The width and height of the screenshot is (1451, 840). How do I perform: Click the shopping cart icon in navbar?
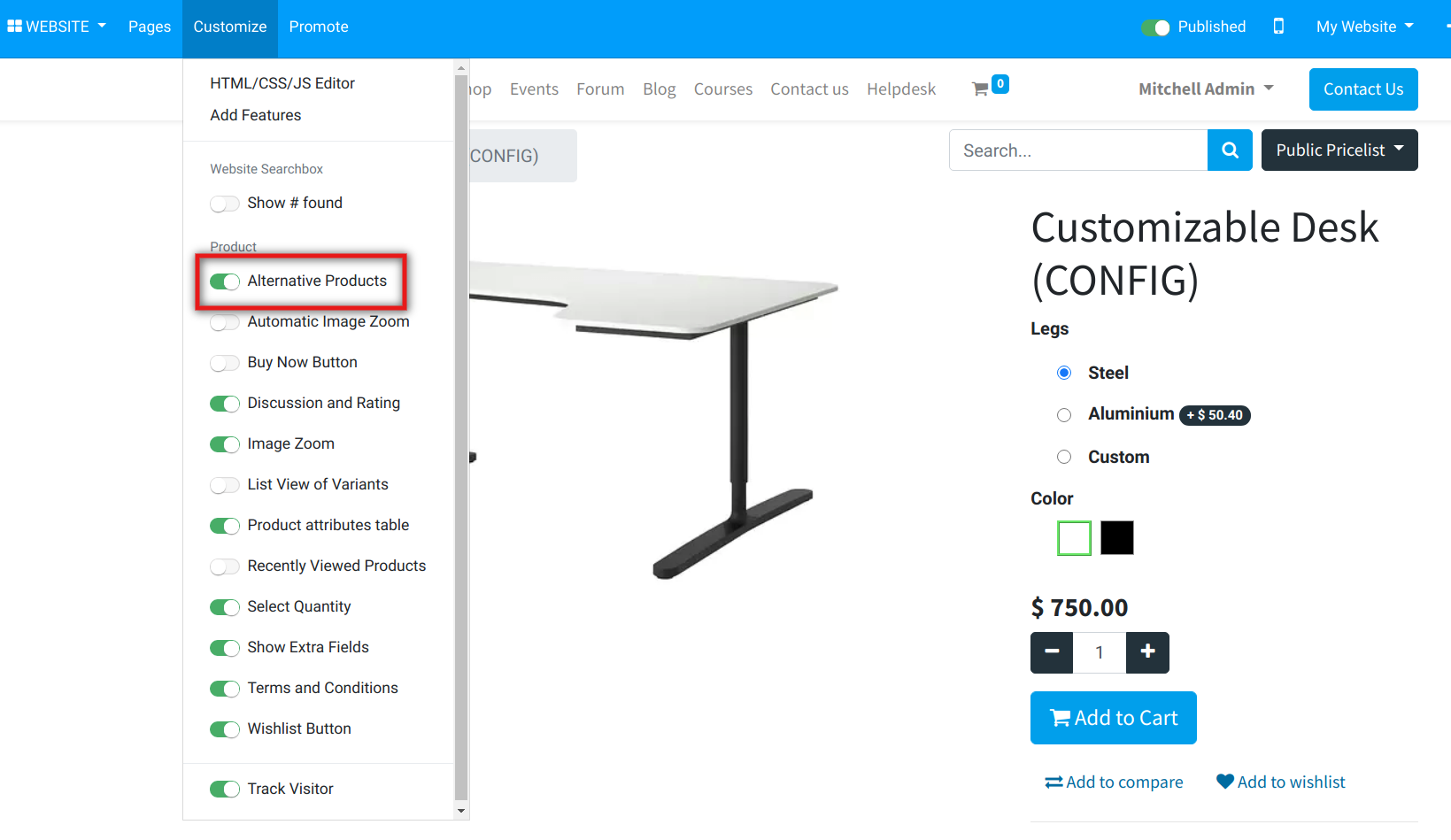(980, 89)
